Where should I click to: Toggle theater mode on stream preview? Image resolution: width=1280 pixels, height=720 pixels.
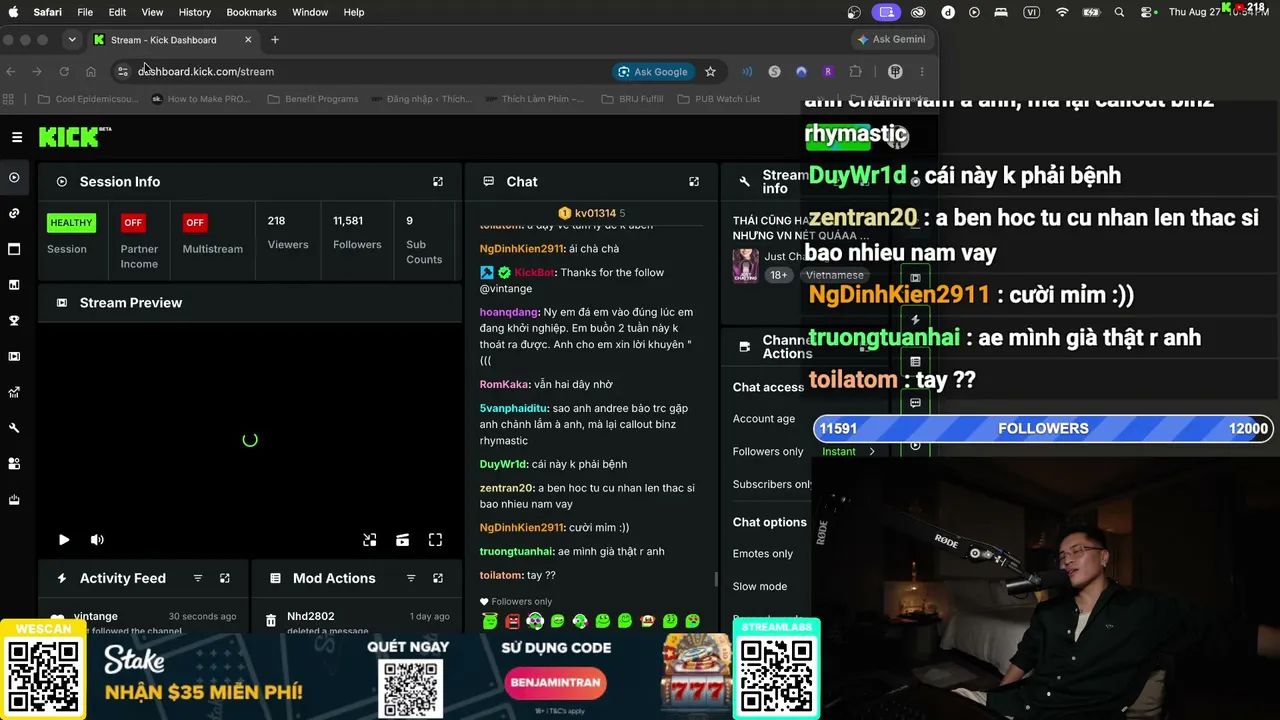coord(403,540)
